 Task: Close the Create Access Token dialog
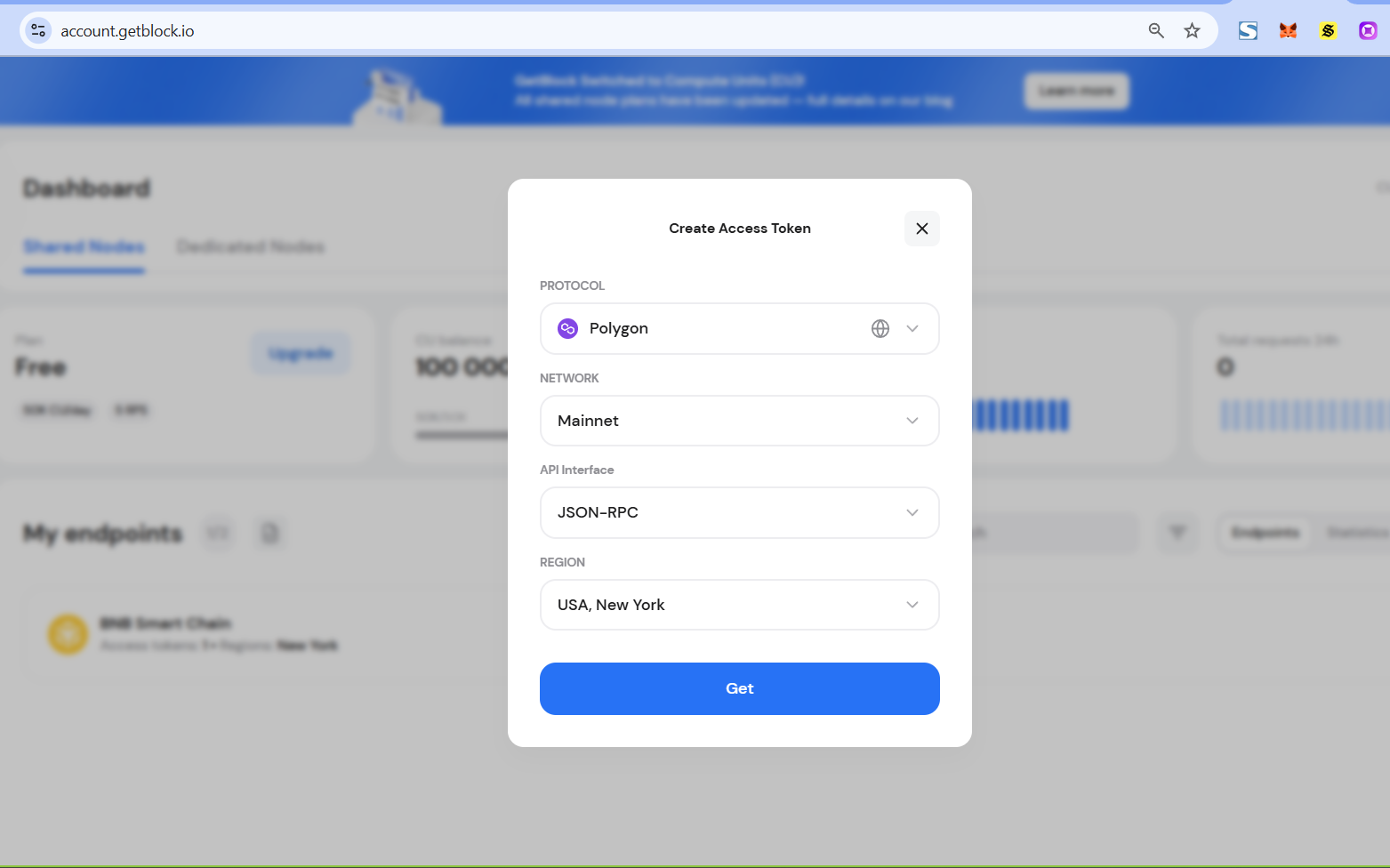click(921, 229)
